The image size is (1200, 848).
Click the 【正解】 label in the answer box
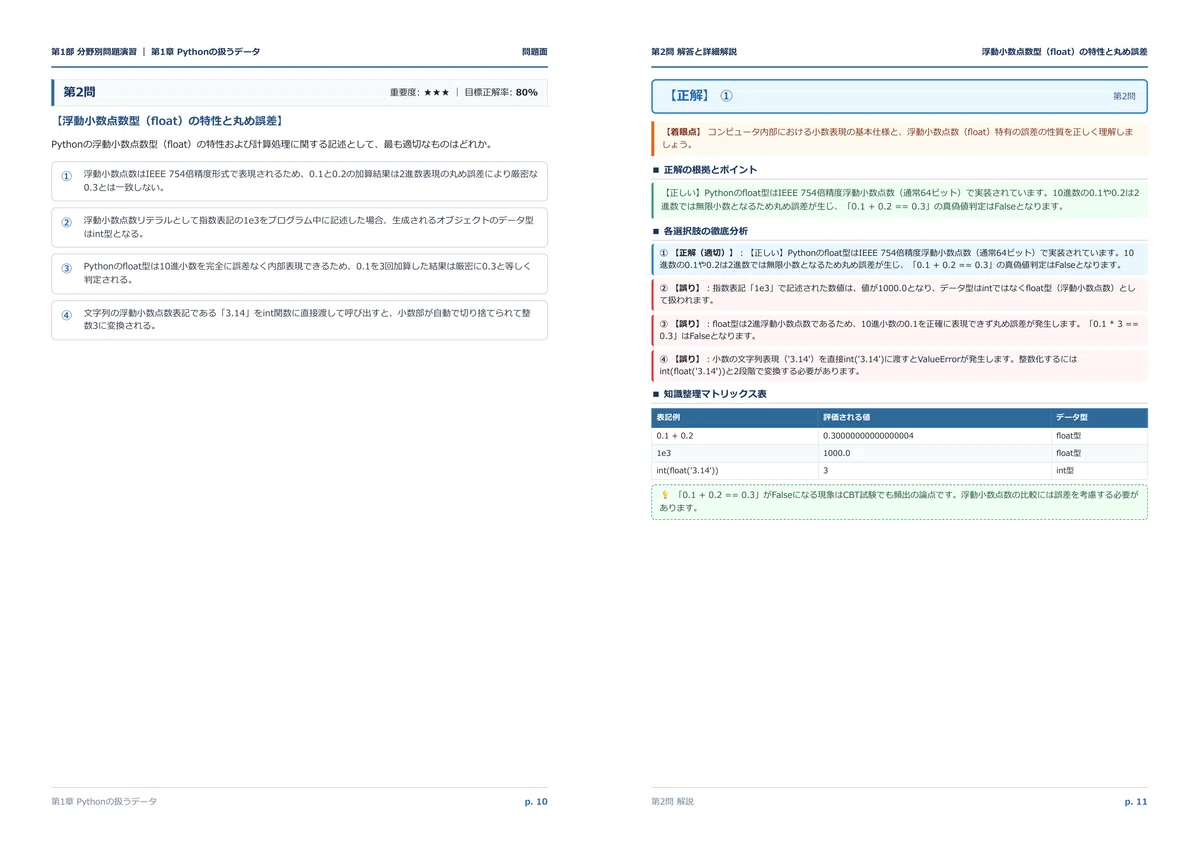point(687,96)
